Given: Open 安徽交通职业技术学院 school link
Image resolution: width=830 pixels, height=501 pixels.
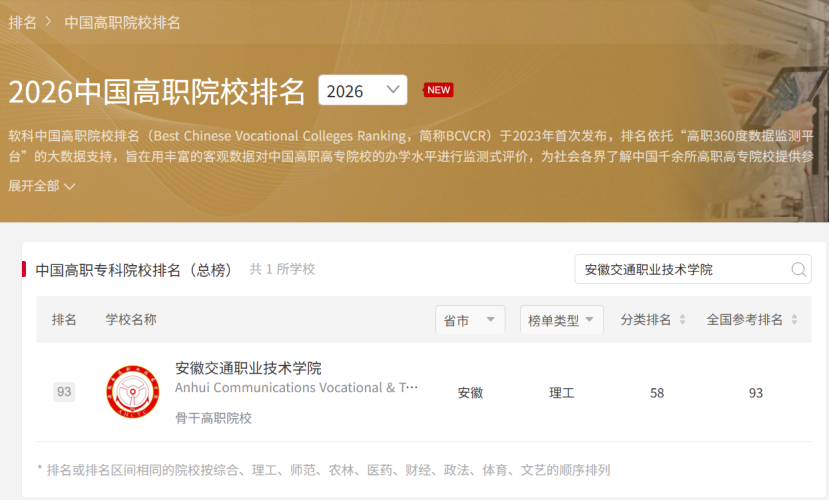Looking at the screenshot, I should (248, 368).
